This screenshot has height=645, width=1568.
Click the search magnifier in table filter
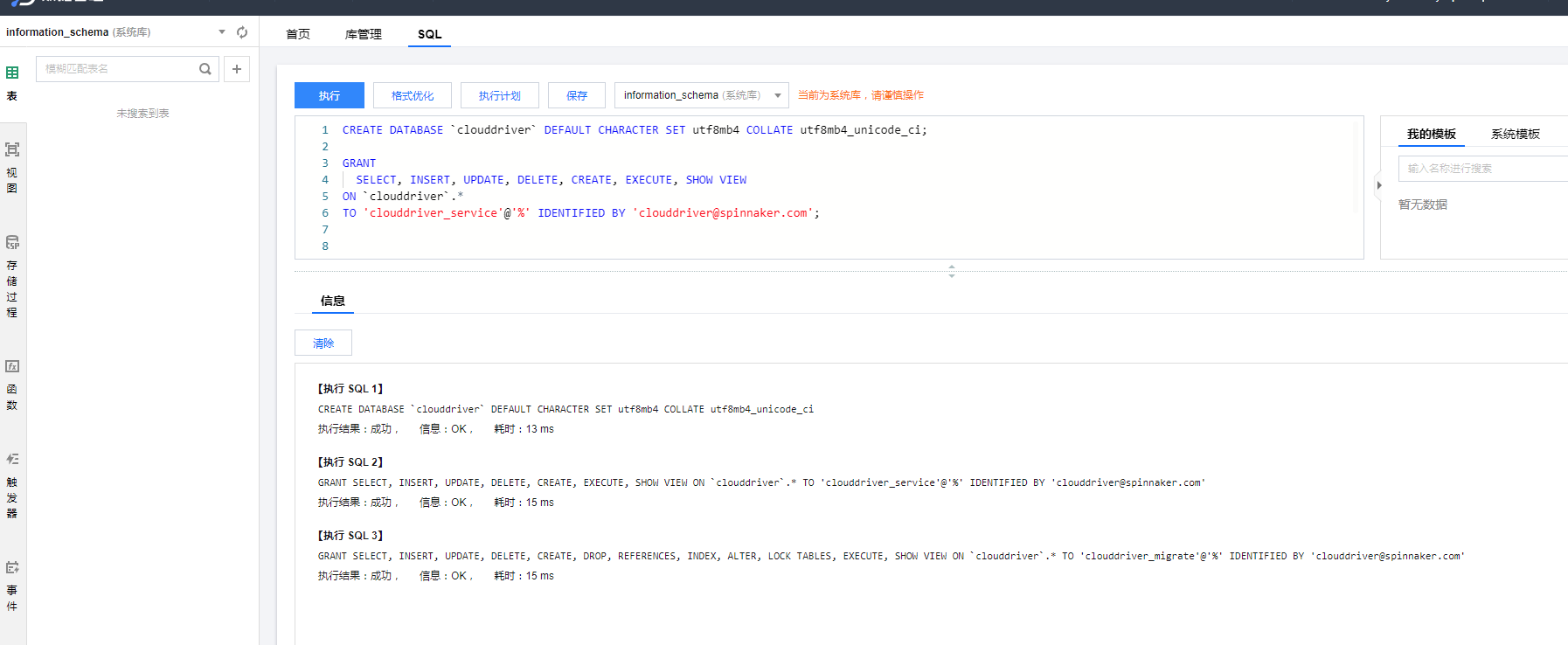[205, 69]
